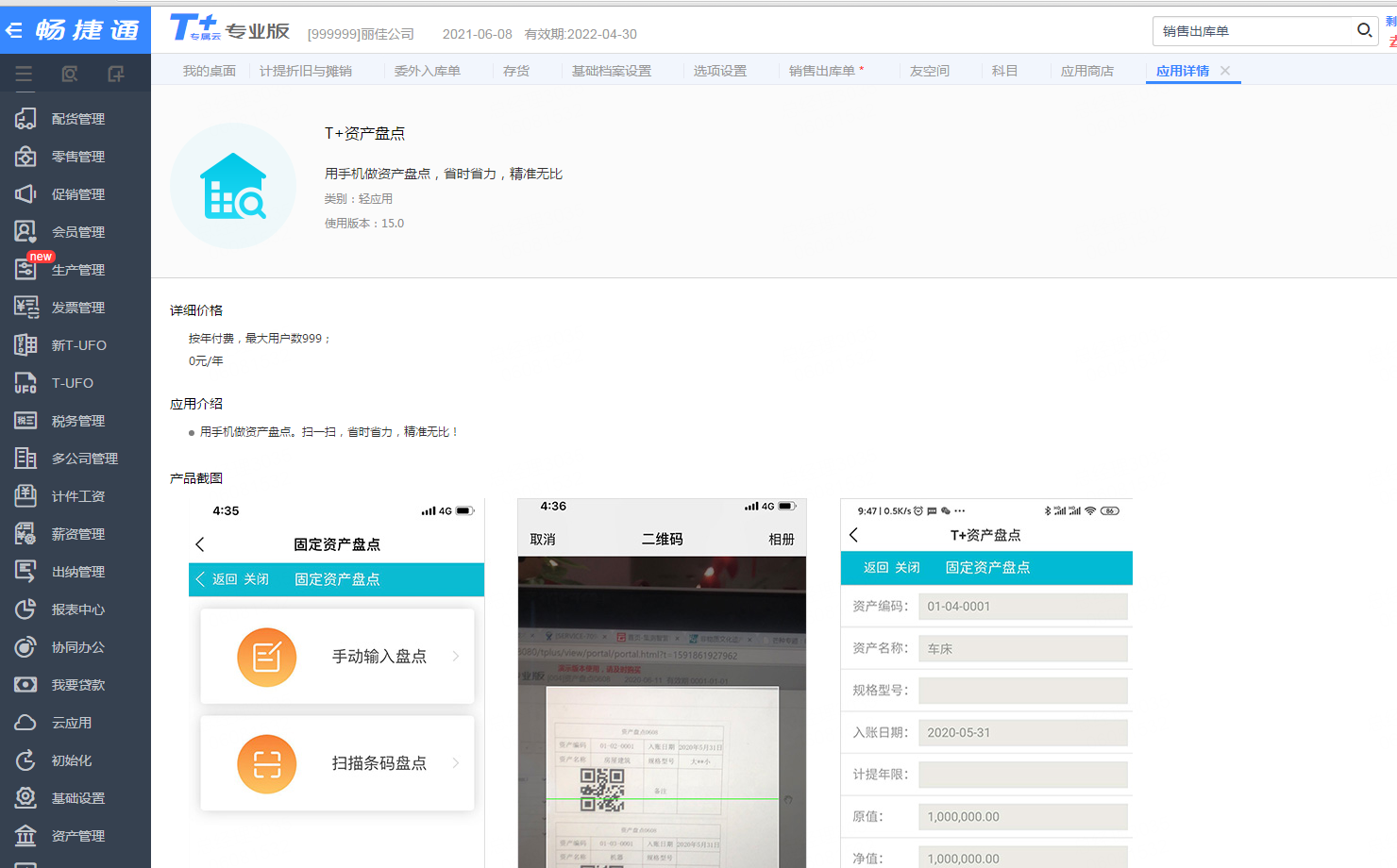Open 生产管理 icon with new badge

[25, 270]
